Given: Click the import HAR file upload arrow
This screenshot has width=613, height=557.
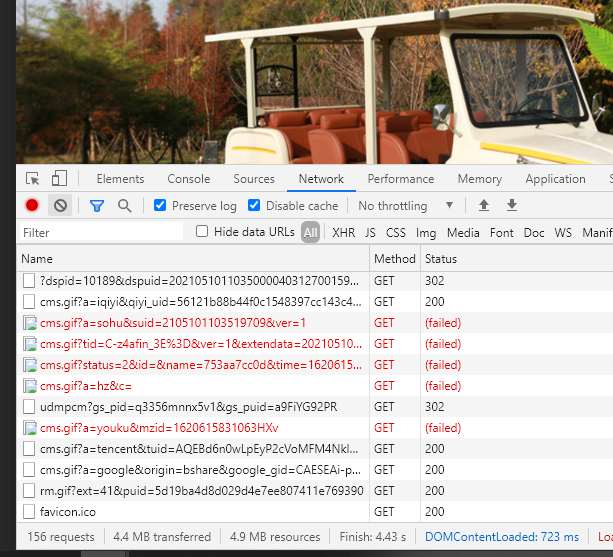Looking at the screenshot, I should pyautogui.click(x=484, y=206).
